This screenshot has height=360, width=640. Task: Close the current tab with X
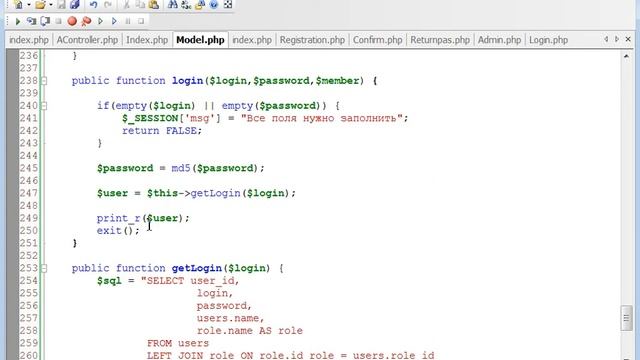coord(628,39)
